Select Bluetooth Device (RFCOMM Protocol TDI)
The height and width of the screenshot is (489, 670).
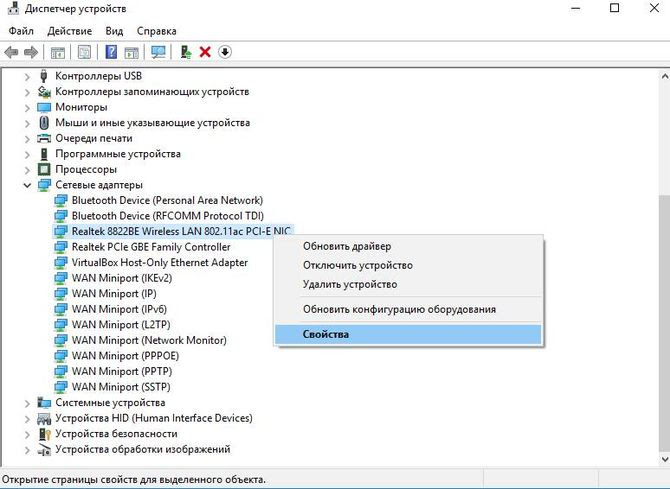coord(168,216)
